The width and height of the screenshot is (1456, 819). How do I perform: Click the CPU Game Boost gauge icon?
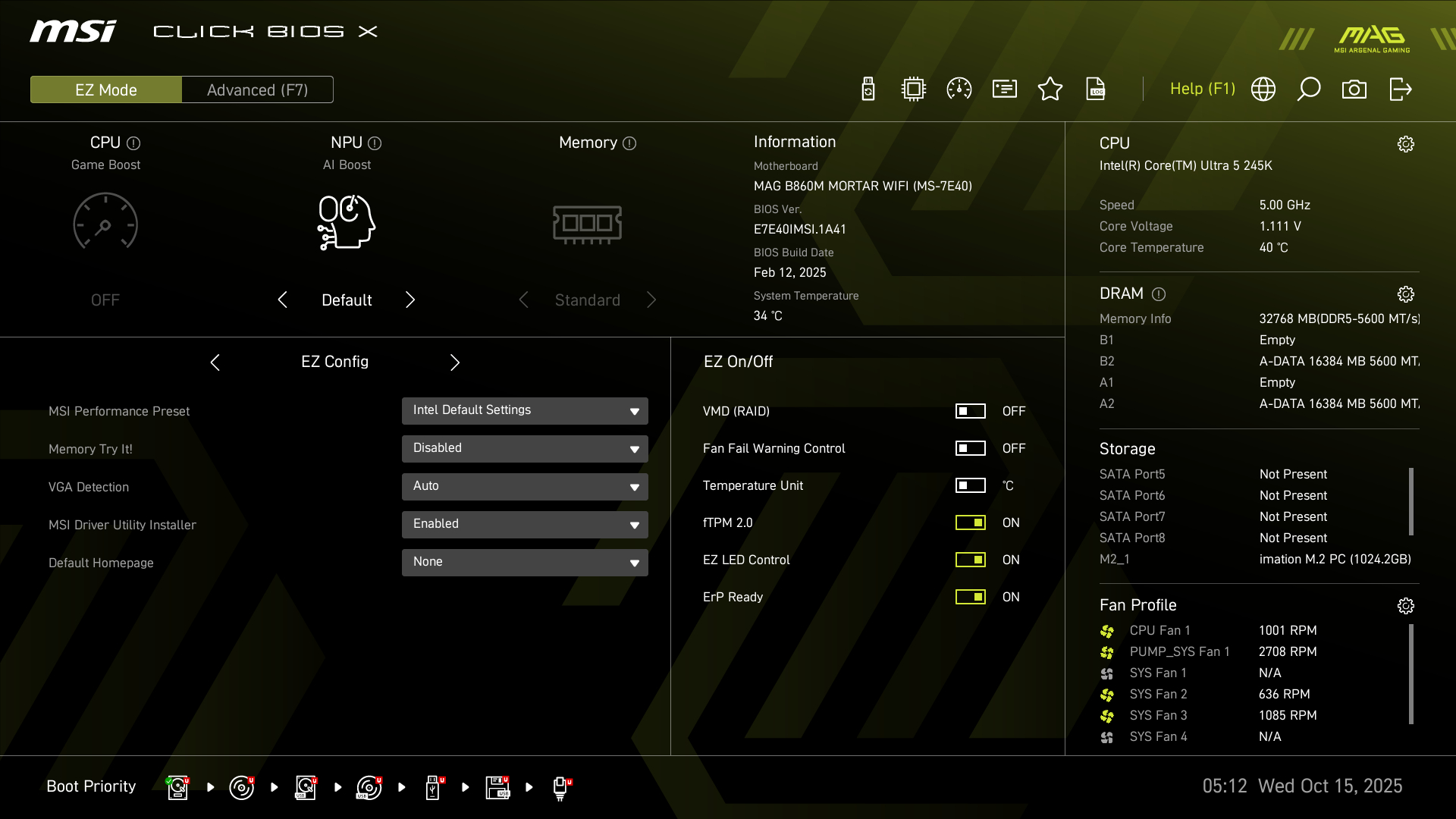105,222
